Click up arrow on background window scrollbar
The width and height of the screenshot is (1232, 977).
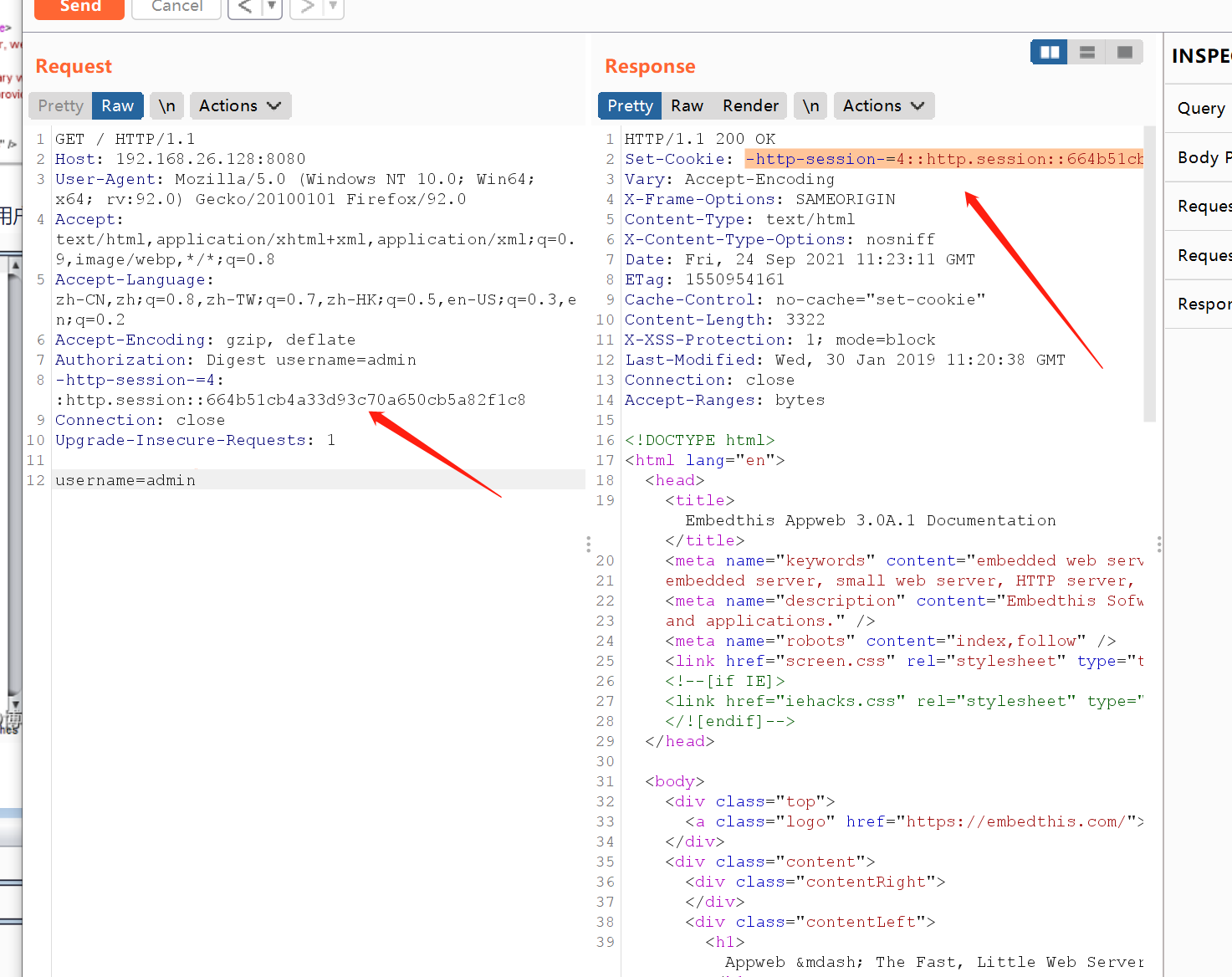15,265
